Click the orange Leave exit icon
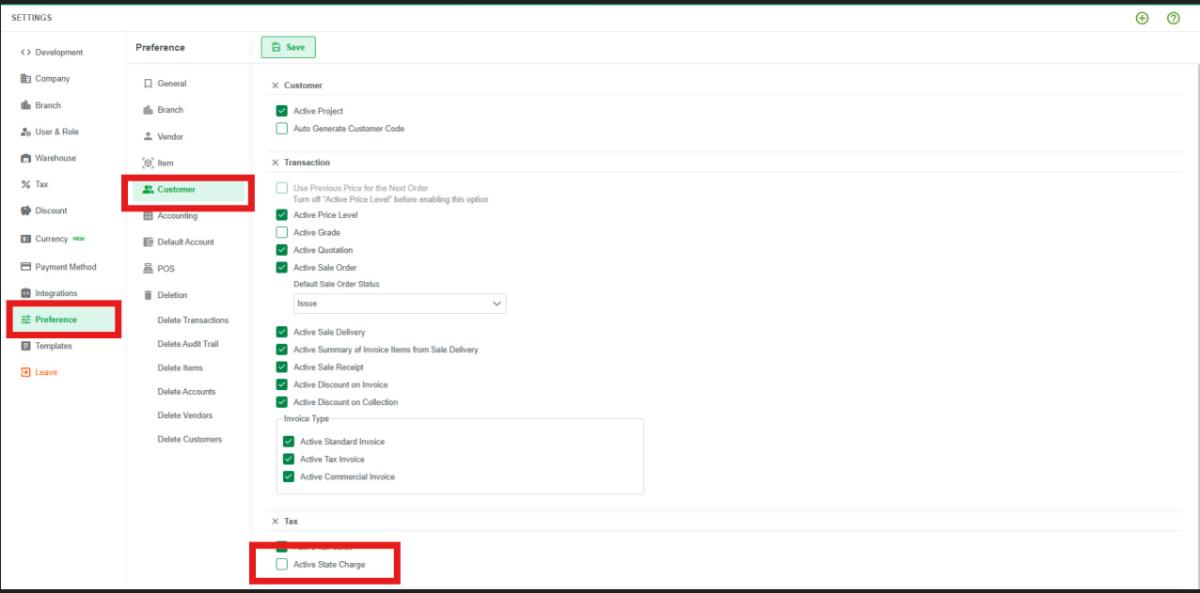 point(26,372)
